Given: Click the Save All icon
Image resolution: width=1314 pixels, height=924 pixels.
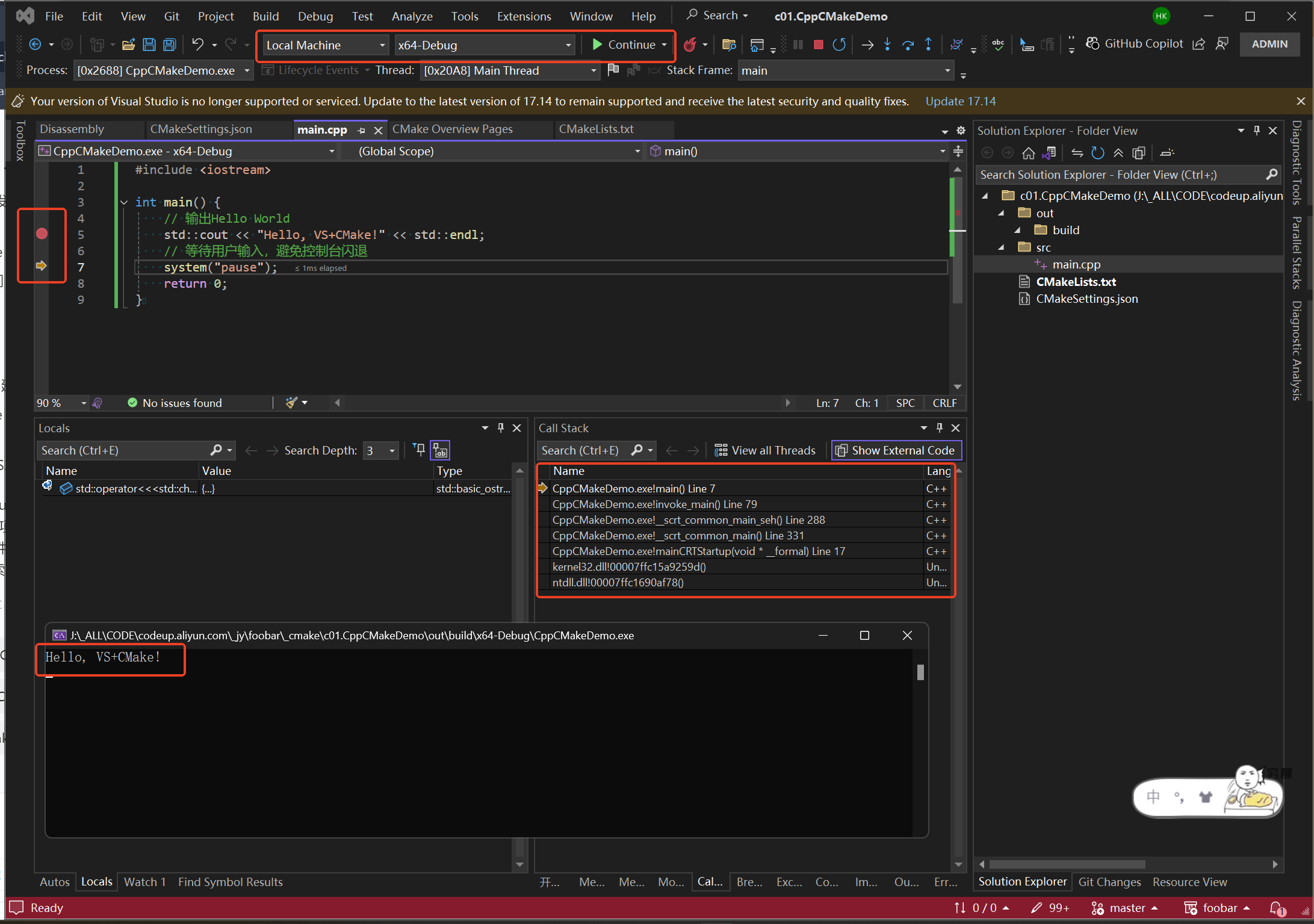Looking at the screenshot, I should (170, 45).
